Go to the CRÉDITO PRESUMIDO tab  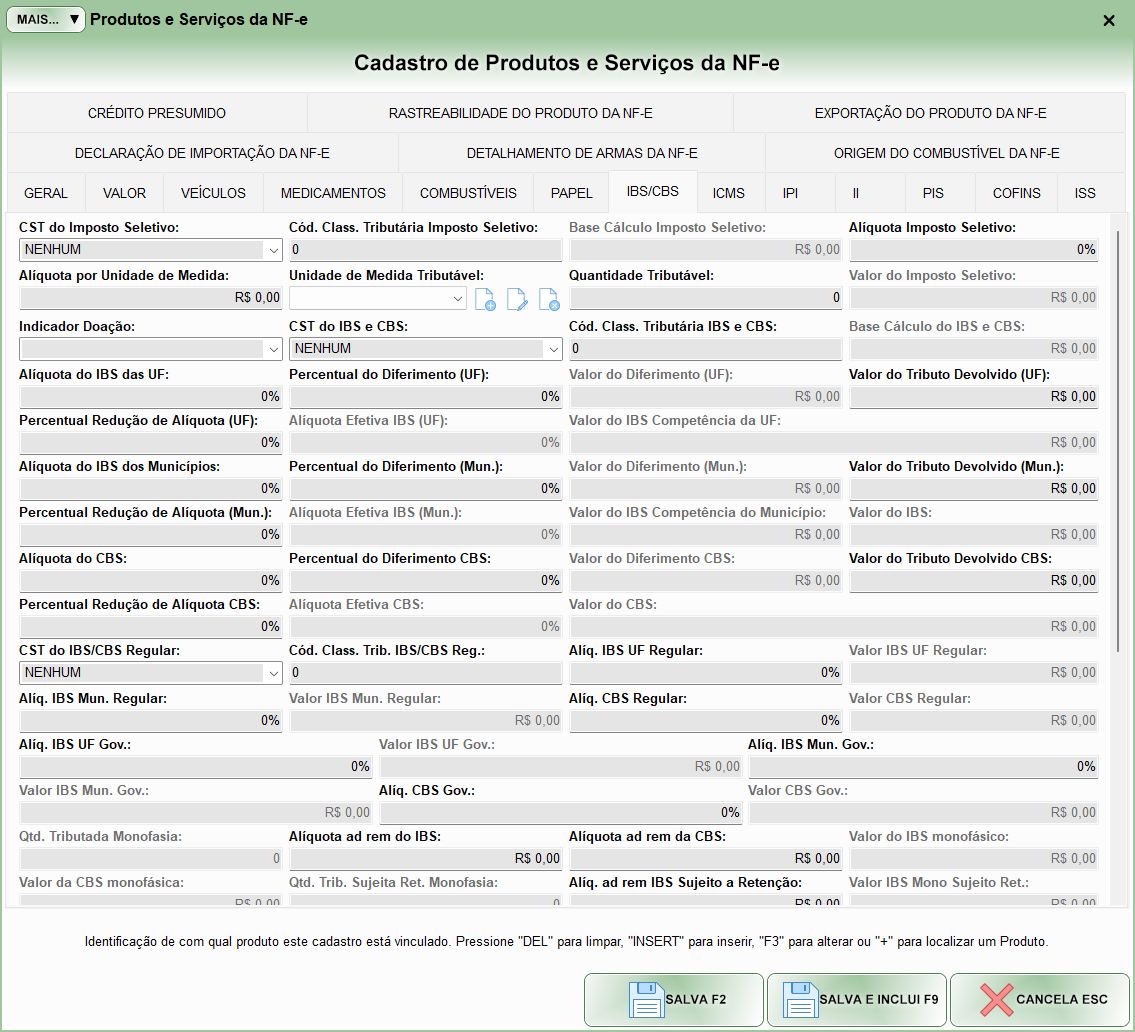click(x=157, y=113)
